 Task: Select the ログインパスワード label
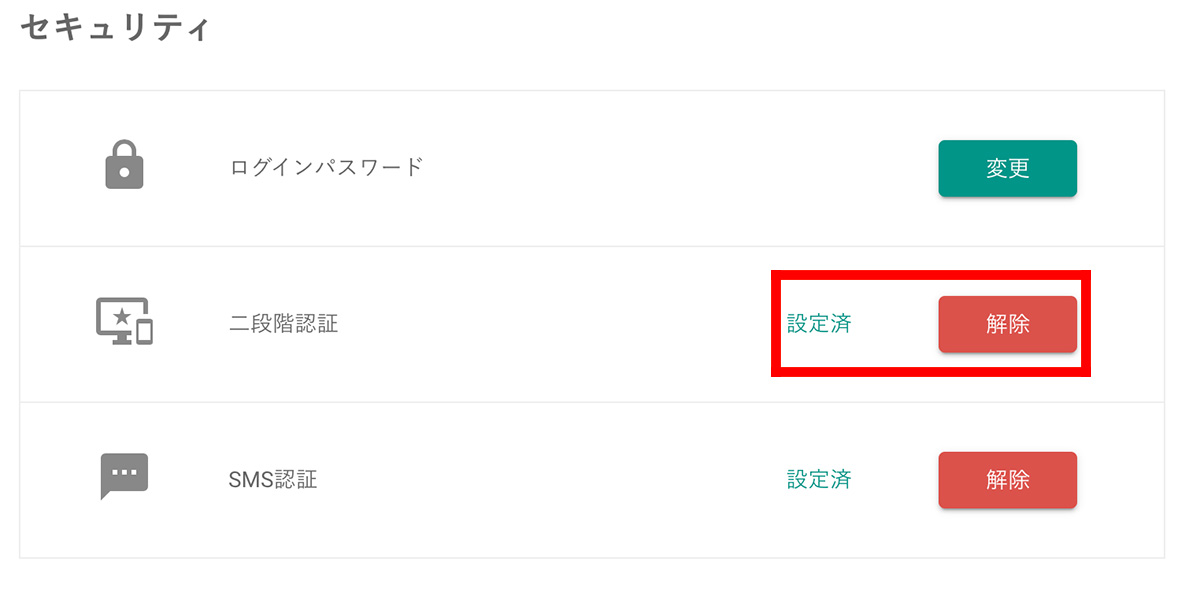pyautogui.click(x=327, y=167)
